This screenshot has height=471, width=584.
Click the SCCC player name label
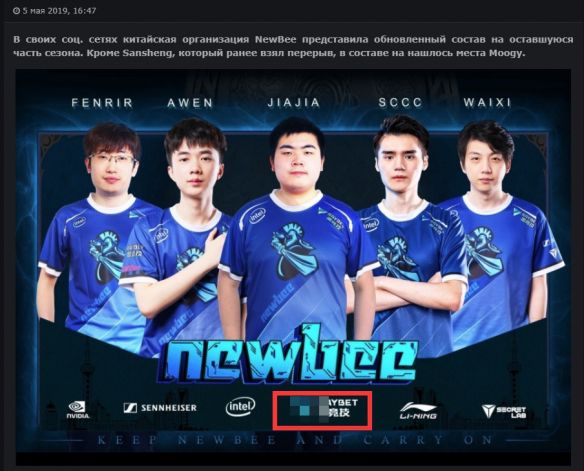pos(400,102)
